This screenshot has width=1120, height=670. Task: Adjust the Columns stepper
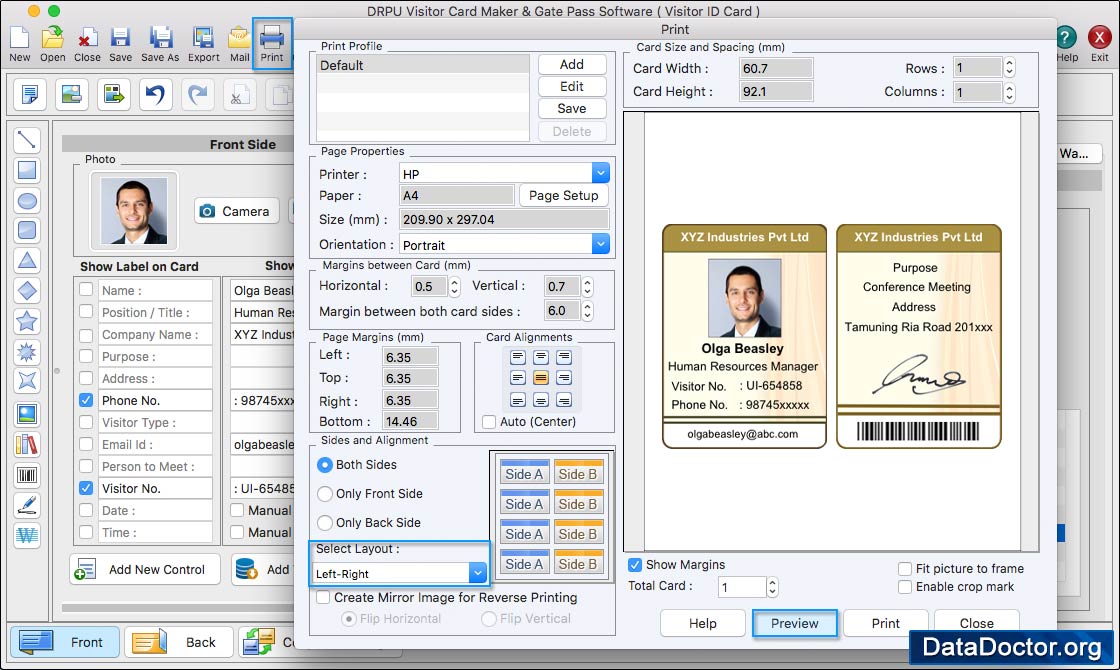click(x=1009, y=92)
